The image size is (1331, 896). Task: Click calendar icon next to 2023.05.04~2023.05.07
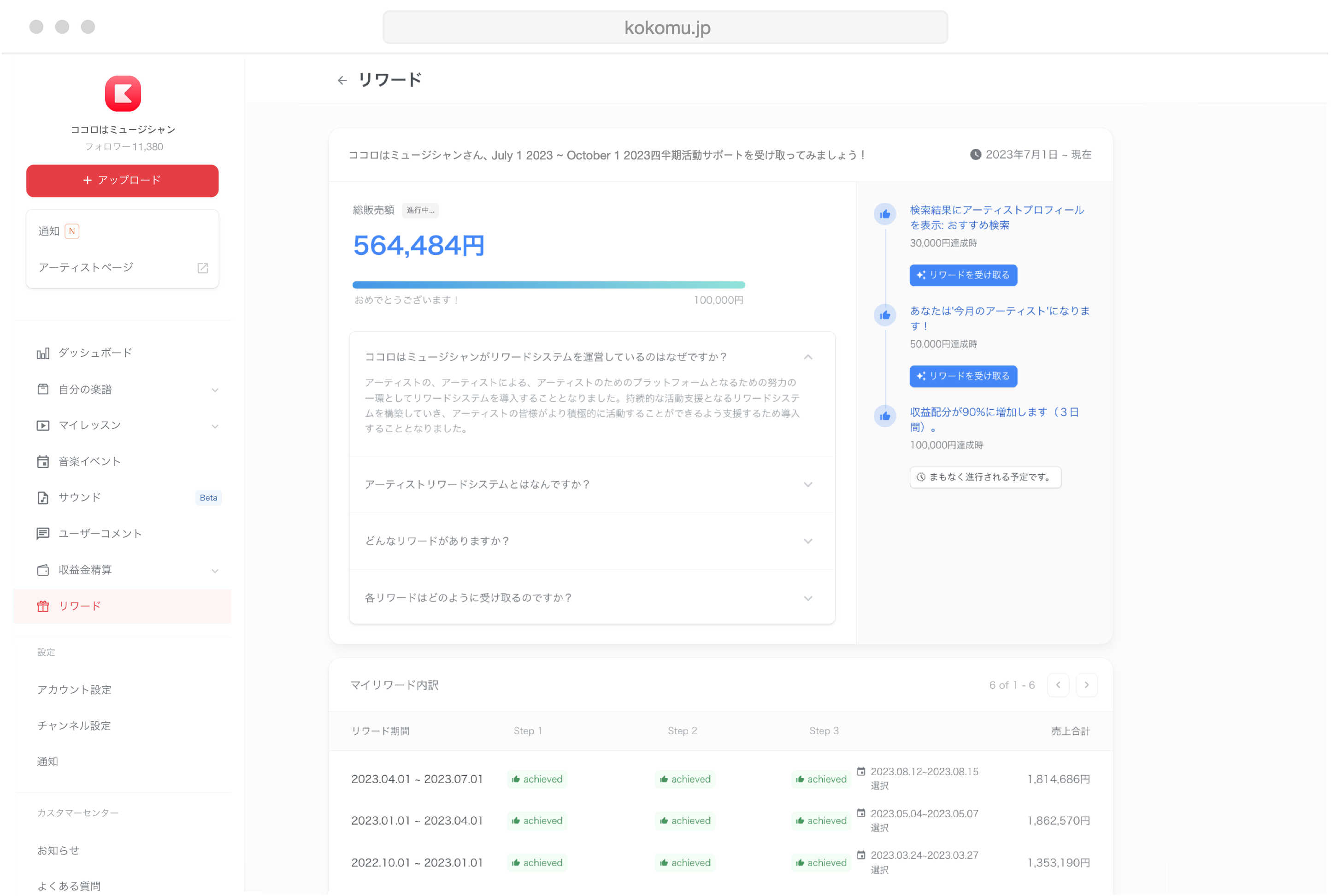coord(861,813)
